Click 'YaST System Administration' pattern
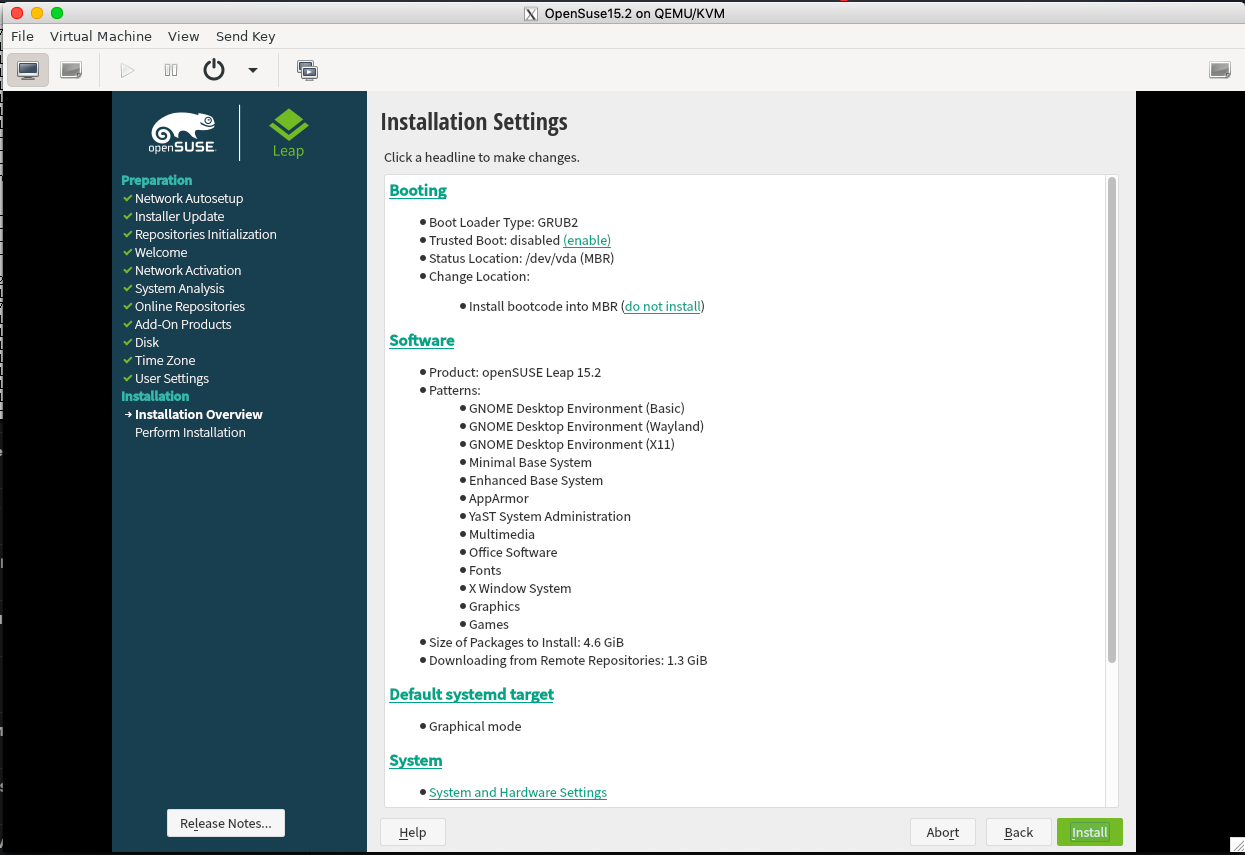The image size is (1245, 855). tap(550, 516)
